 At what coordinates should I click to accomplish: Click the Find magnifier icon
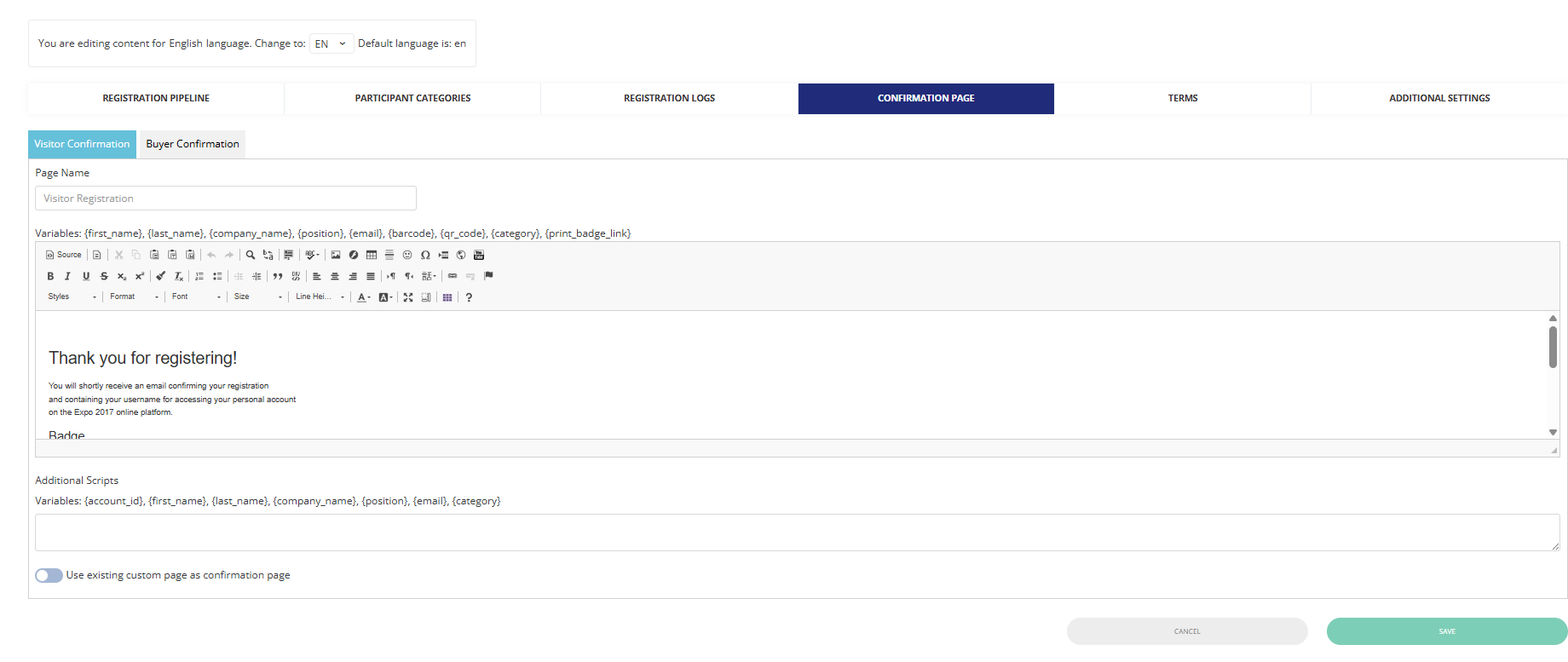251,255
